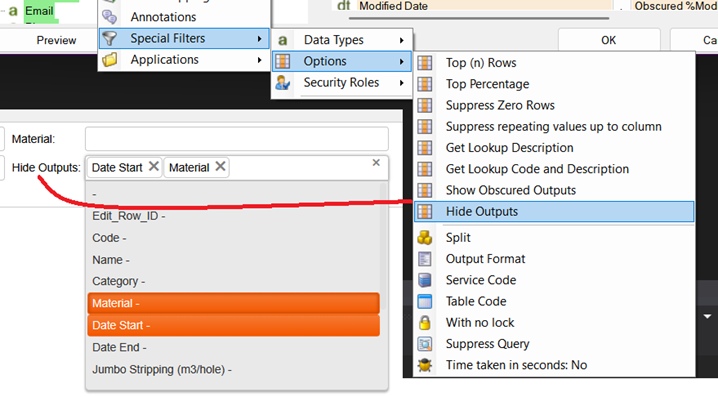Viewport: 718px width, 397px height.
Task: Open the Annotations menu entry
Action: [x=184, y=17]
